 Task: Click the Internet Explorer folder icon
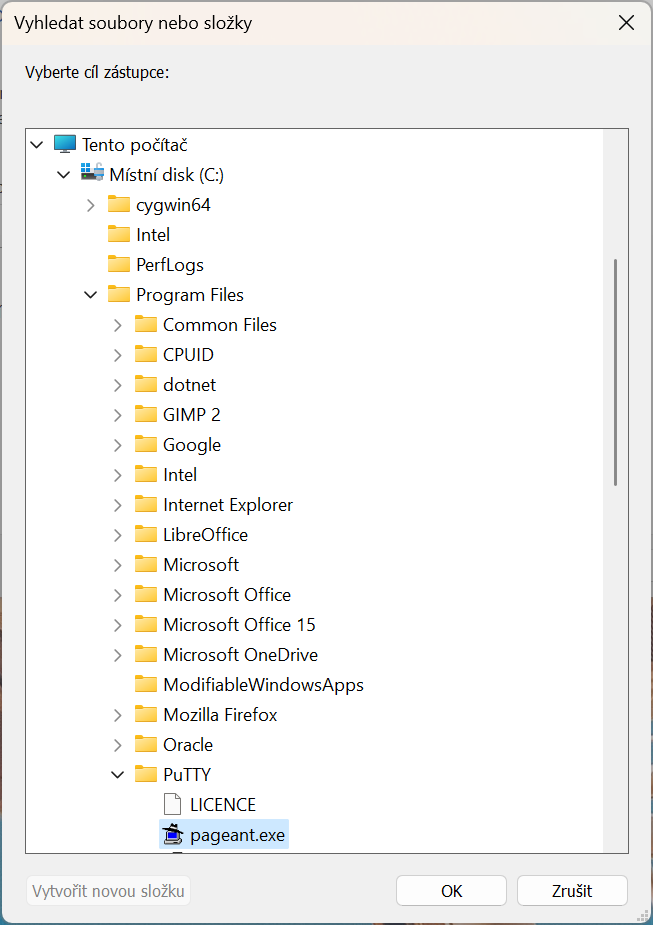click(146, 505)
